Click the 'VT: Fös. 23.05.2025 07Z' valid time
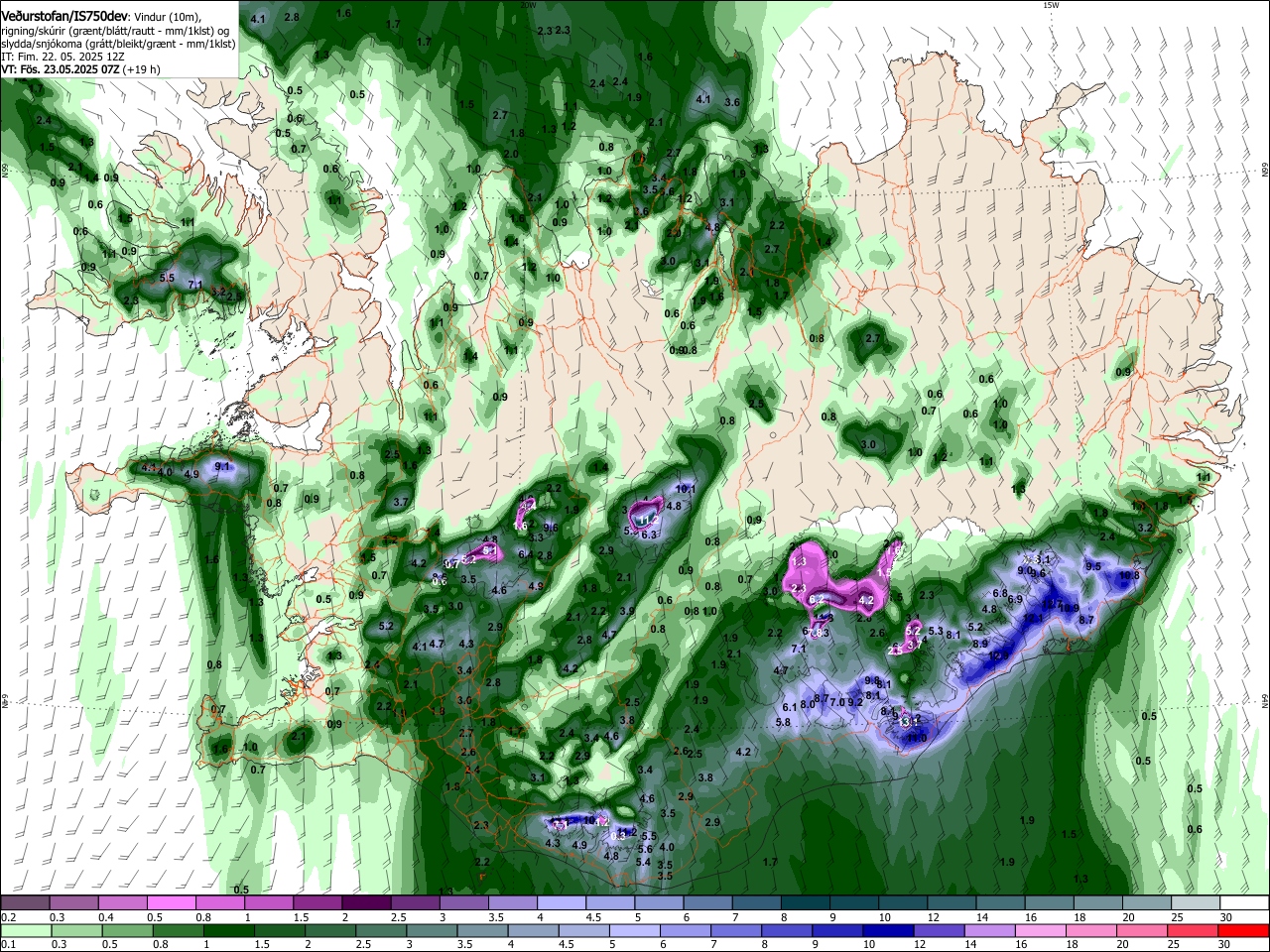 point(61,70)
